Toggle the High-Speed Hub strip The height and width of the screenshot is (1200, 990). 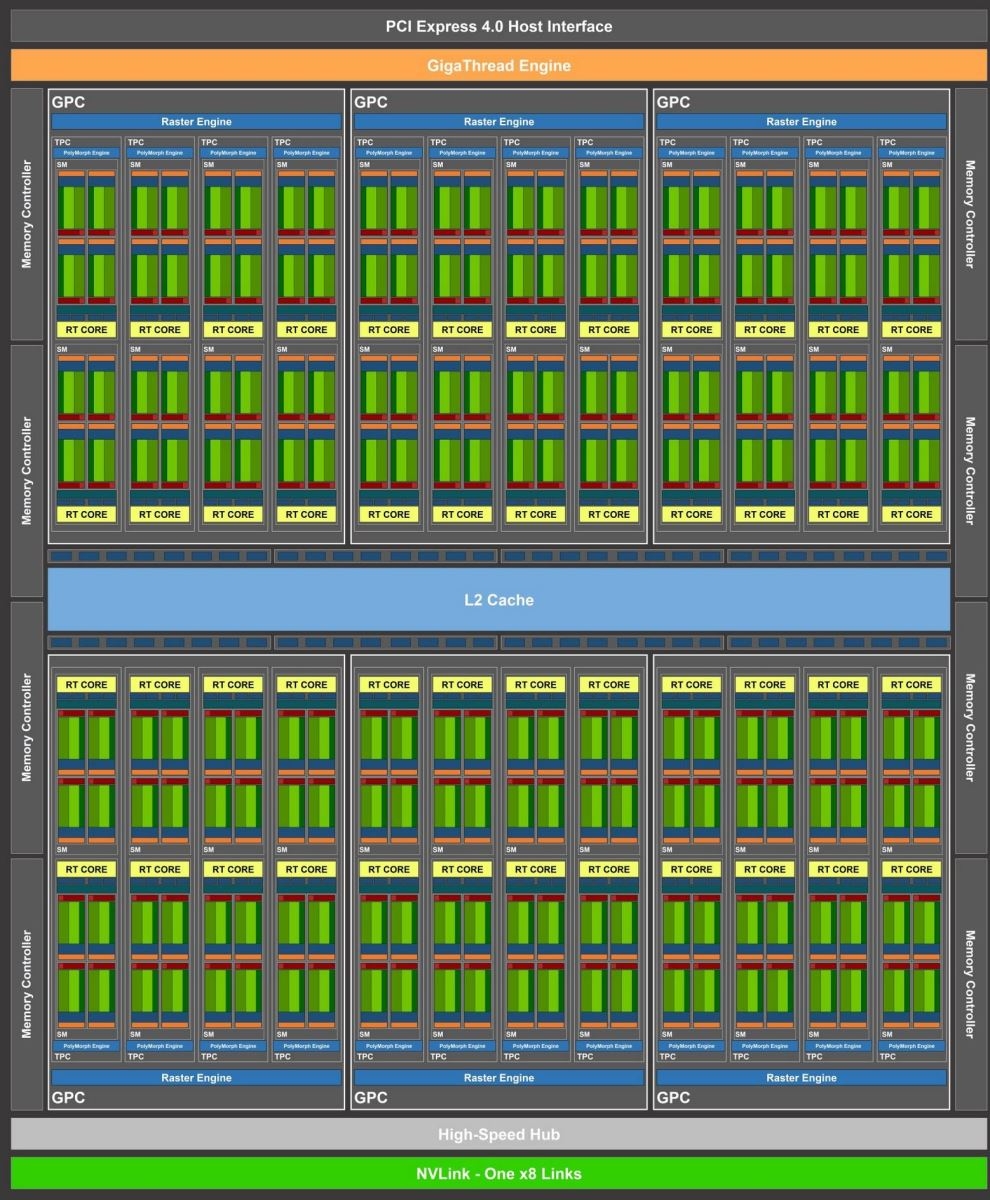point(495,1134)
